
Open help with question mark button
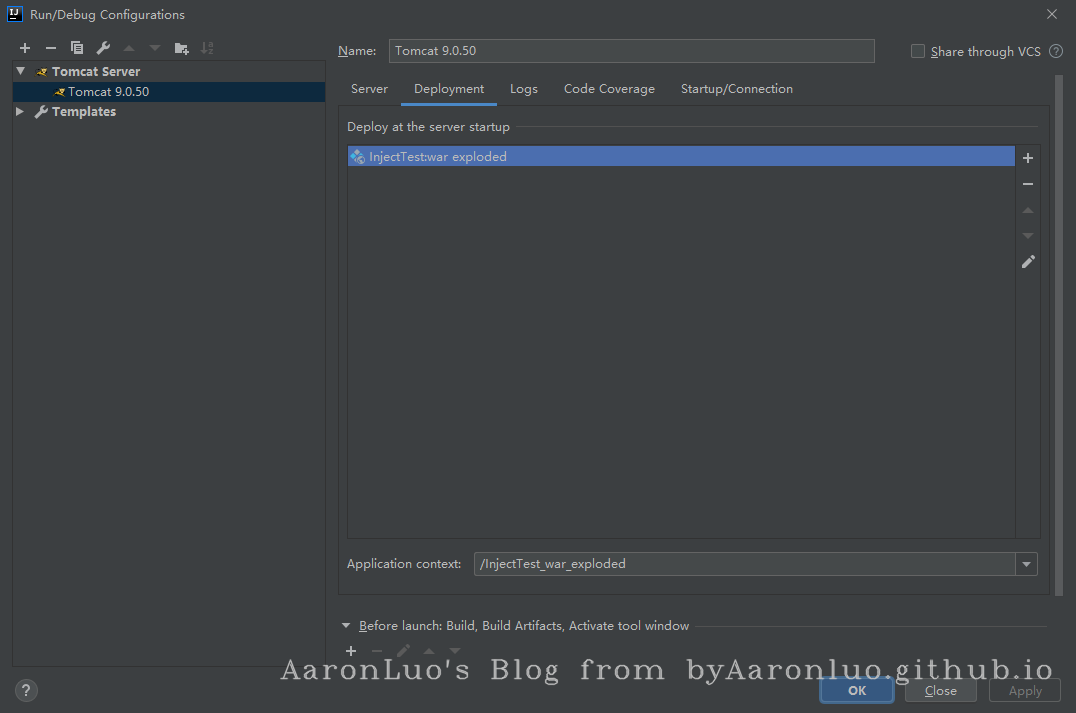27,690
